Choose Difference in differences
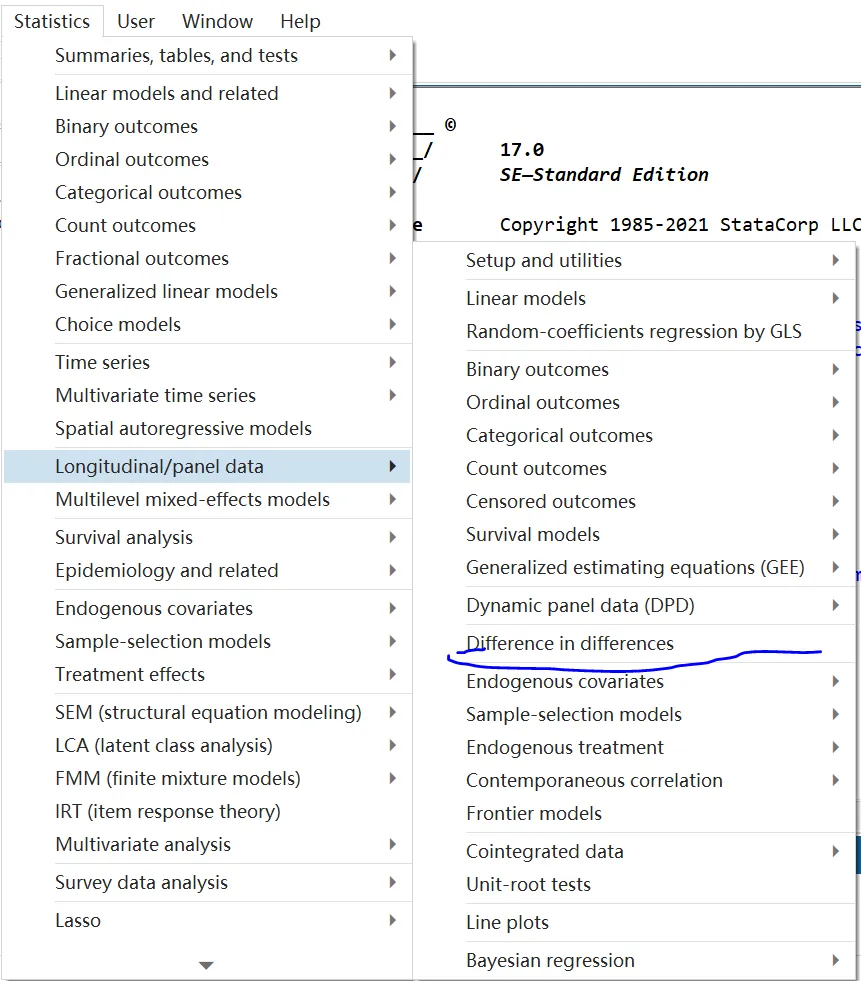 click(x=634, y=643)
